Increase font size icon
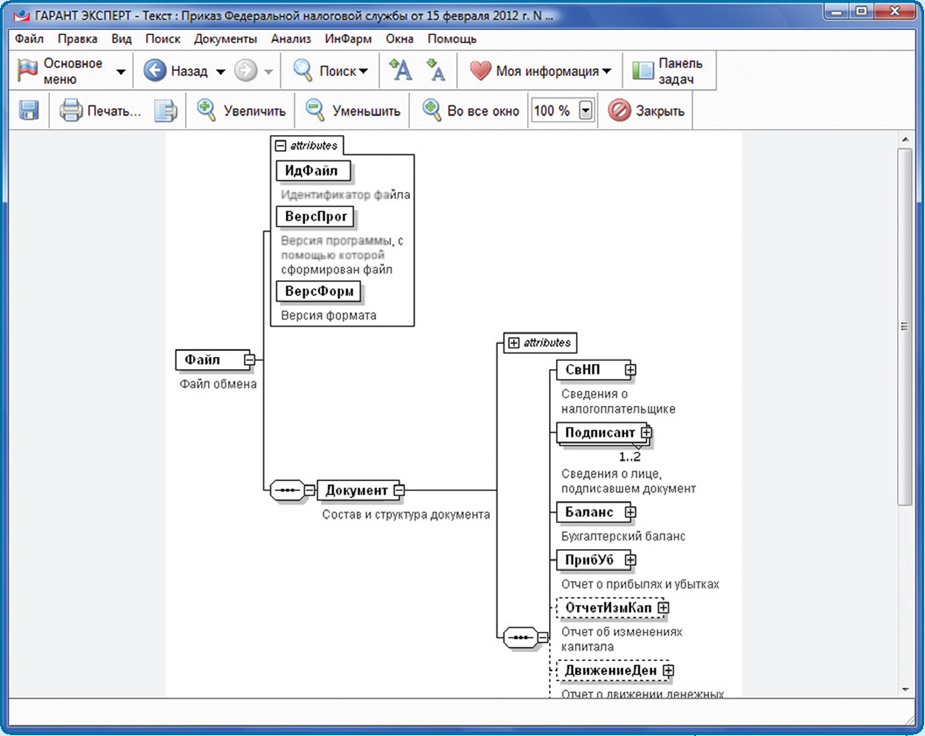The height and width of the screenshot is (736, 925). tap(400, 71)
